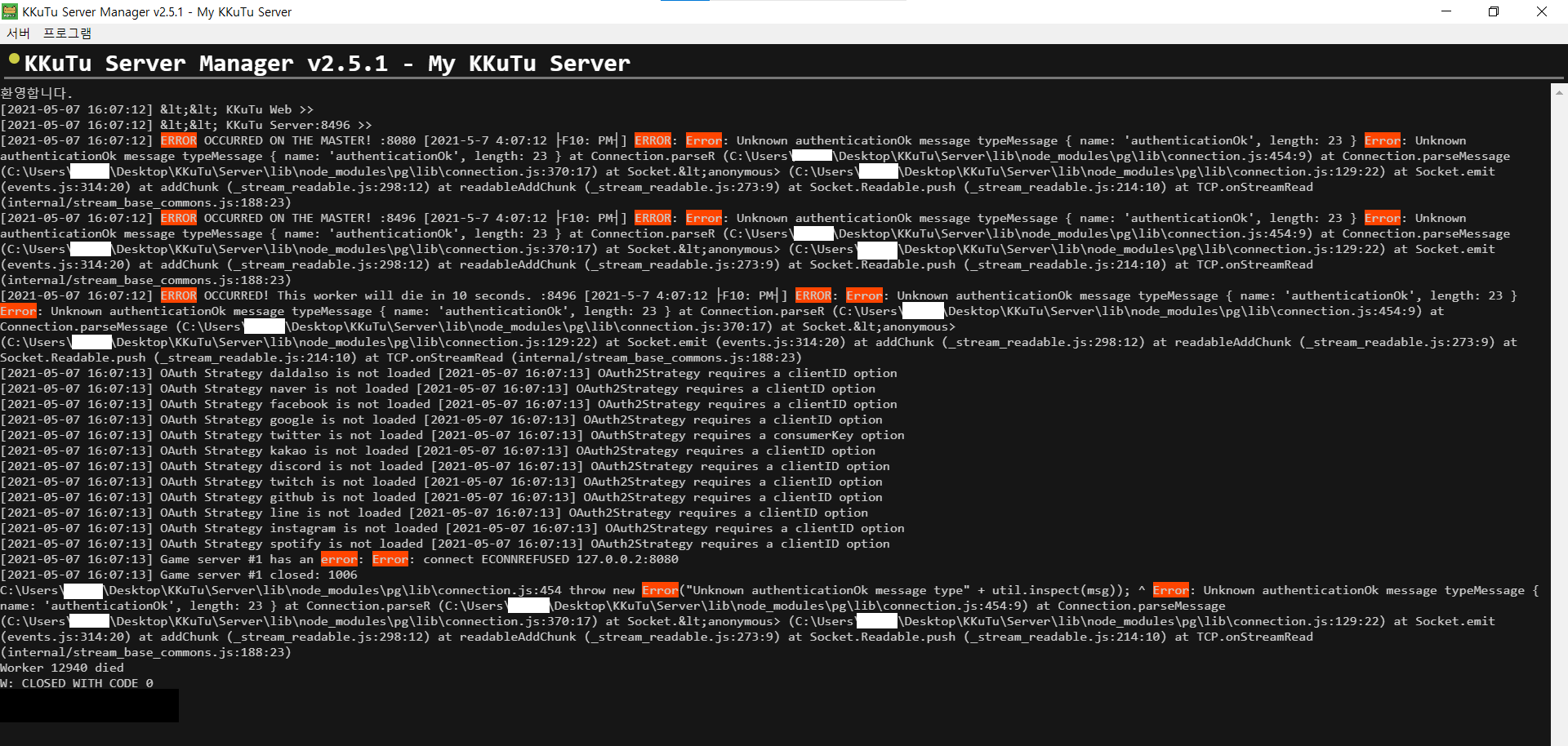Screen dimensions: 1568x746
Task: Click the orange error badge on the Game server #1 line
Action: pos(339,559)
